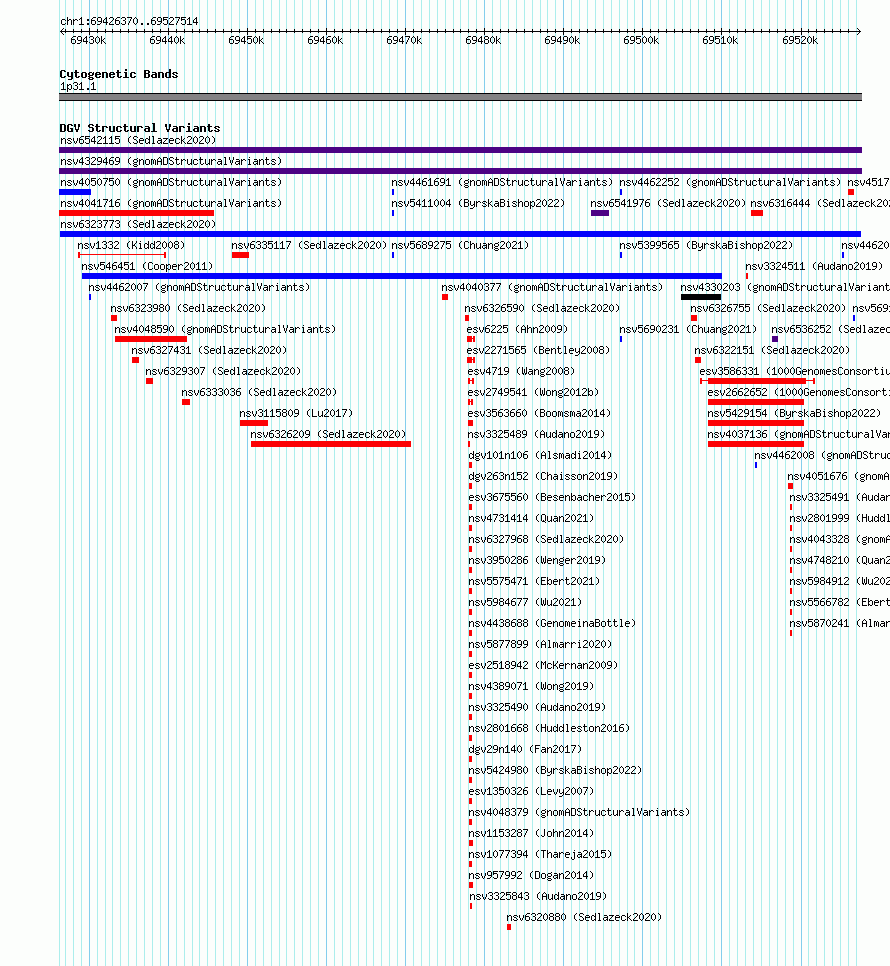The image size is (890, 966).
Task: Select nsv6333036 (Sedlazeck2020) variant
Action: click(259, 392)
